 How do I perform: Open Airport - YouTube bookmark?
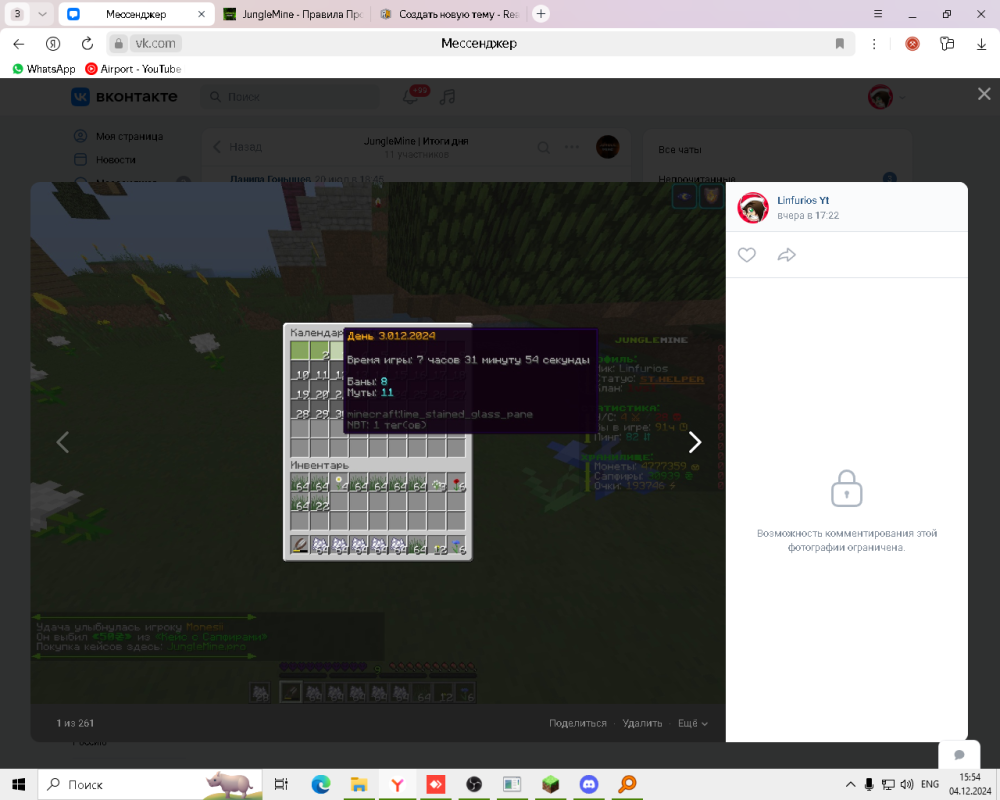pyautogui.click(x=133, y=69)
